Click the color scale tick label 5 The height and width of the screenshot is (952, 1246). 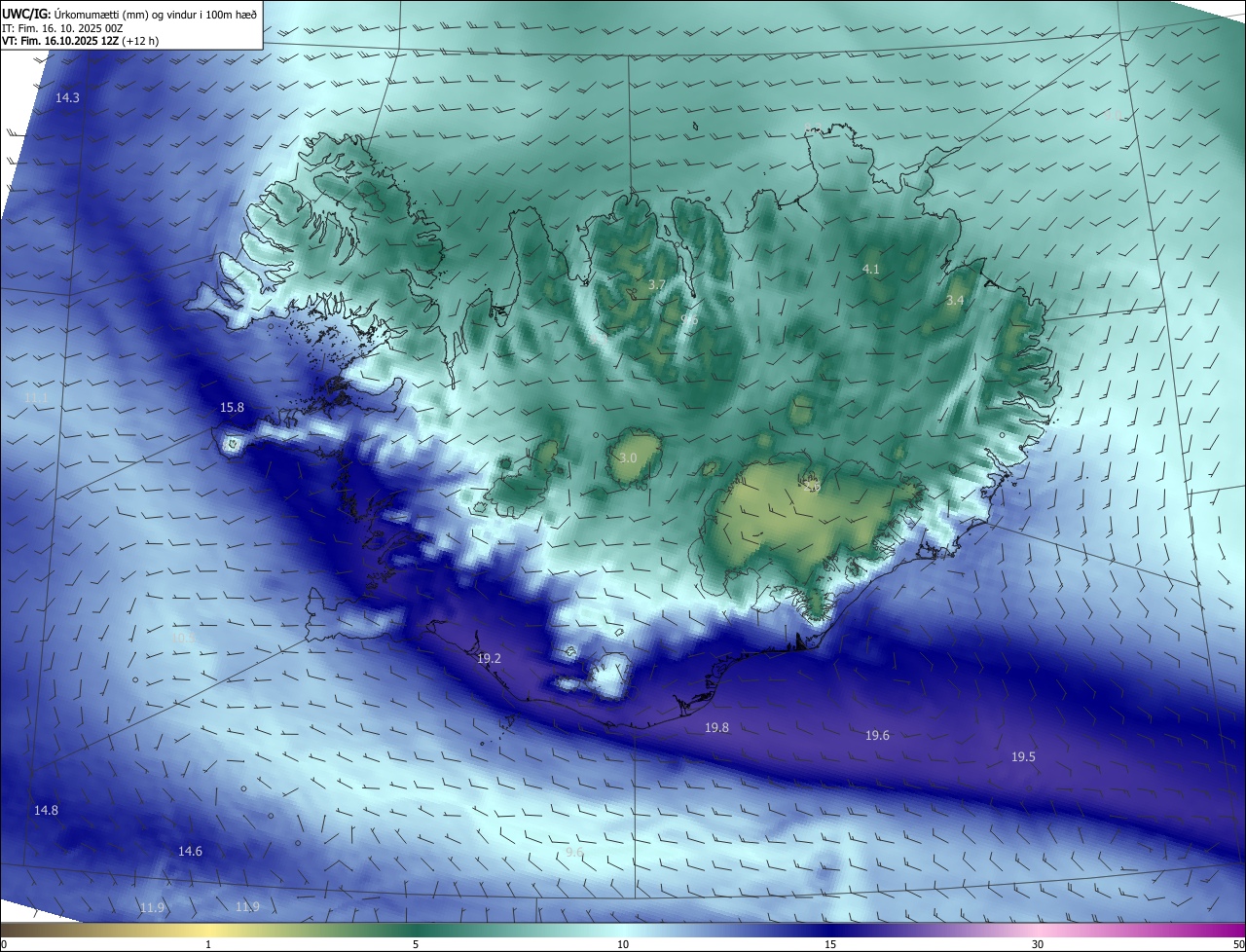[x=416, y=944]
